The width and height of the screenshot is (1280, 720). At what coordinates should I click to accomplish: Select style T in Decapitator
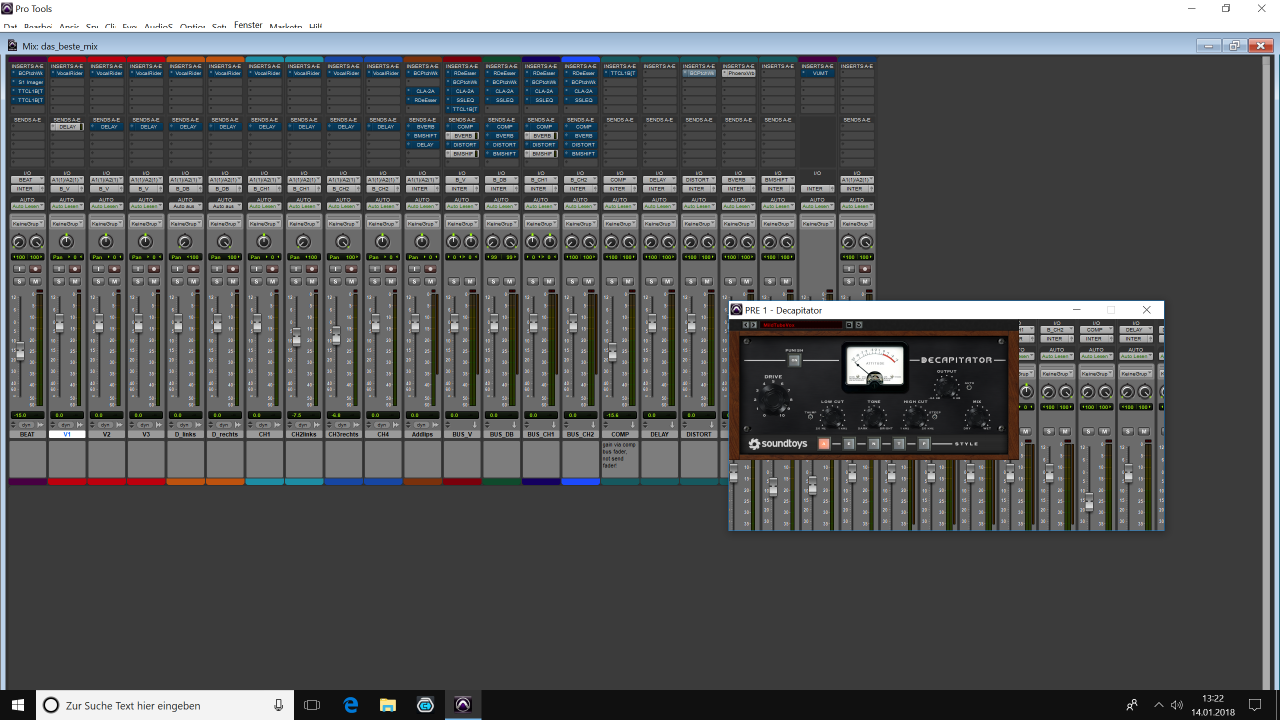coord(899,444)
